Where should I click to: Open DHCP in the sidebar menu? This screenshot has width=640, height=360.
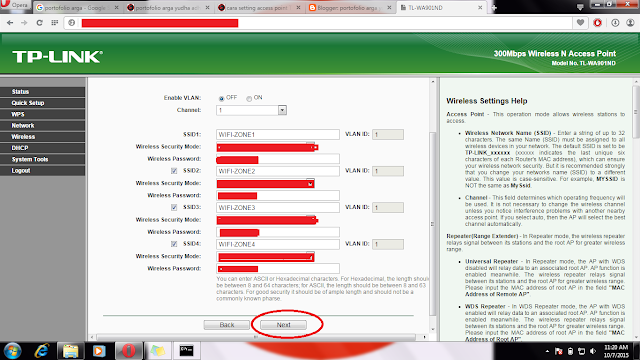[x=42, y=148]
